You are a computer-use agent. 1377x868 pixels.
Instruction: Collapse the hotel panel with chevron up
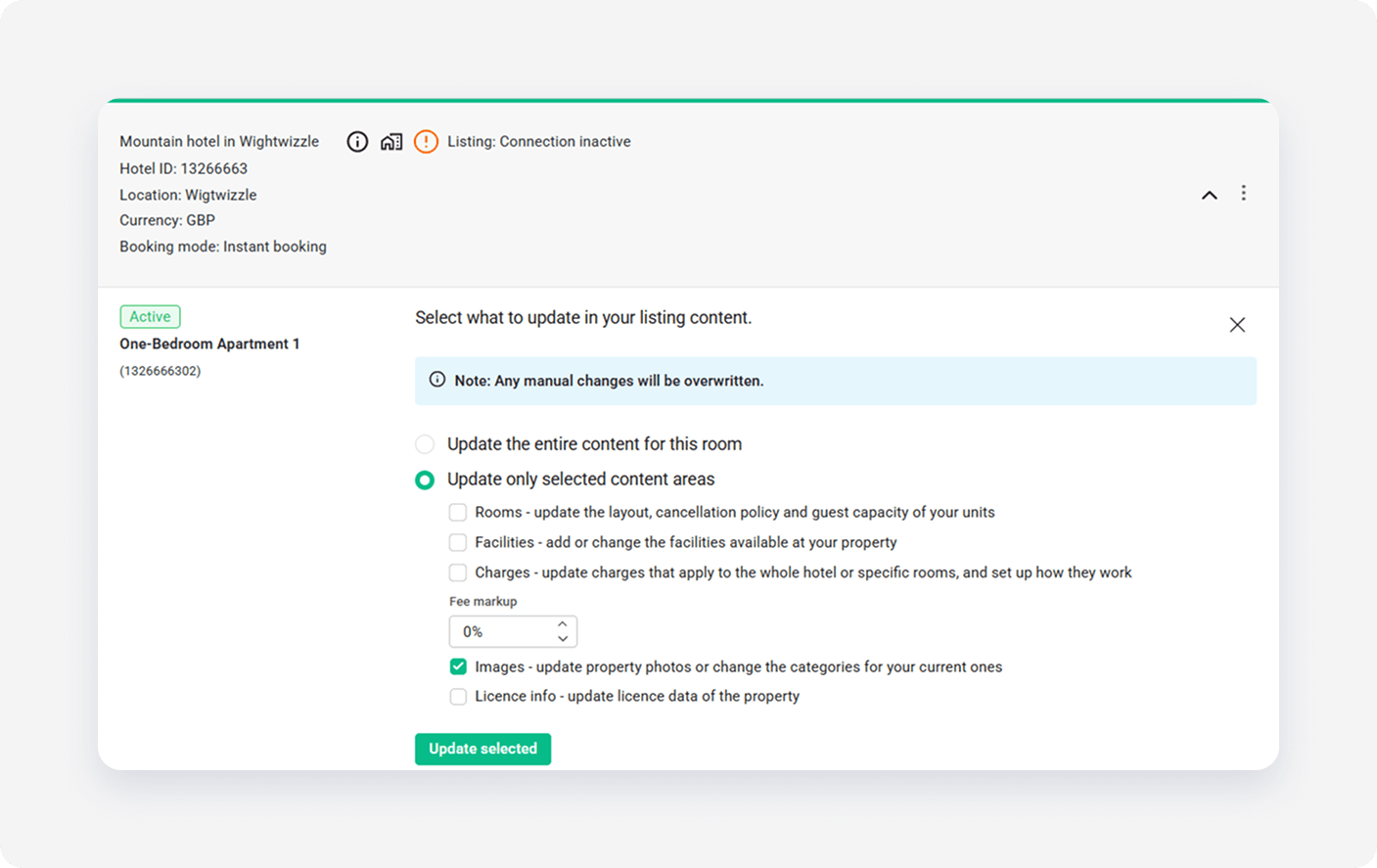[1210, 195]
